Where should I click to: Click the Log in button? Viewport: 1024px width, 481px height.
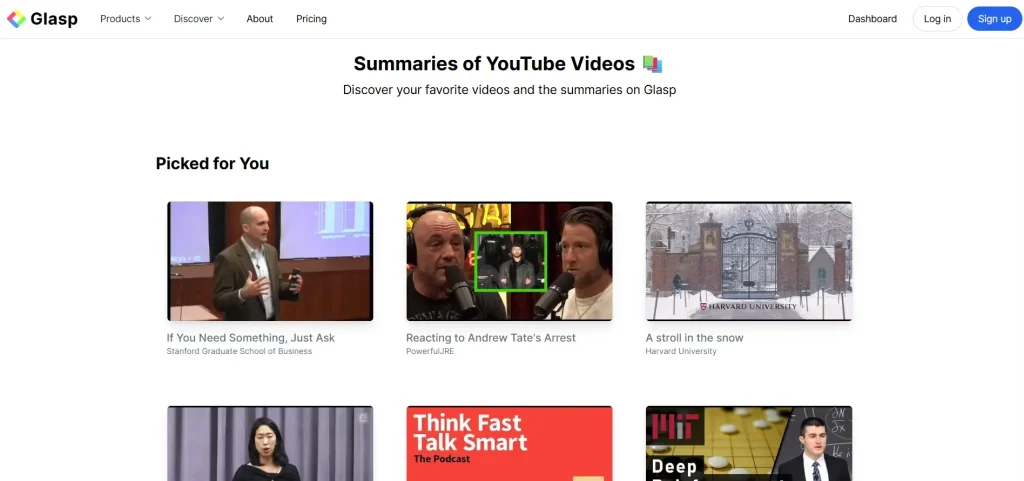tap(937, 19)
